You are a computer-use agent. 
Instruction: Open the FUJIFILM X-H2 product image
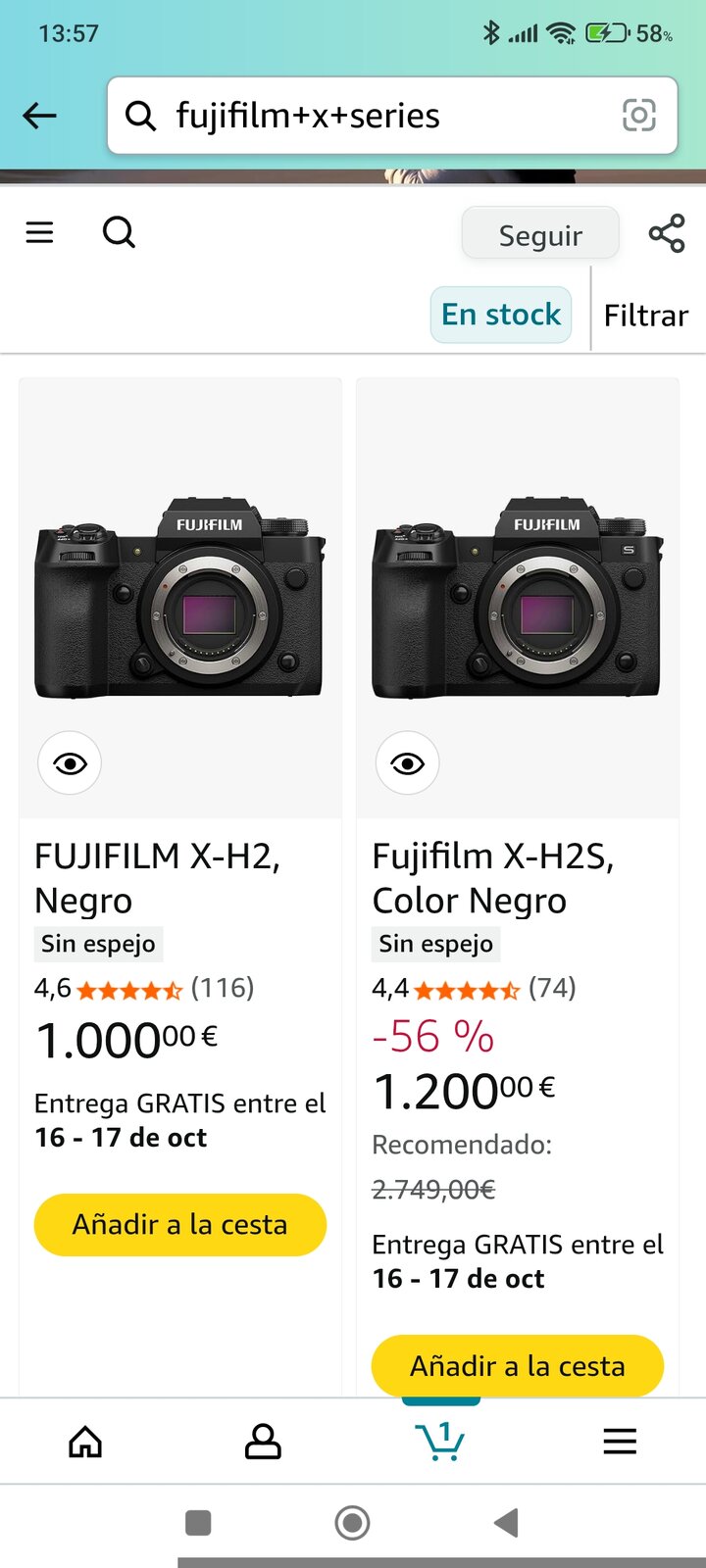click(180, 598)
